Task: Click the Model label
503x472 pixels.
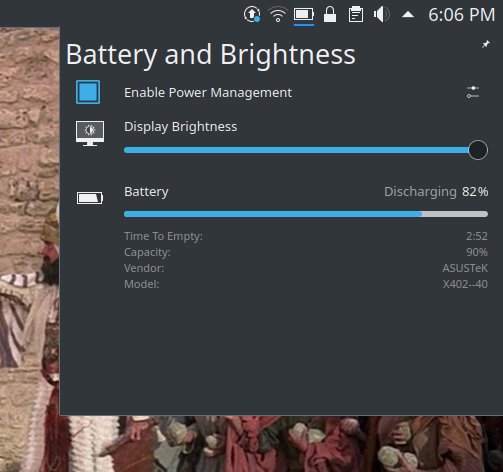Action: 141,284
